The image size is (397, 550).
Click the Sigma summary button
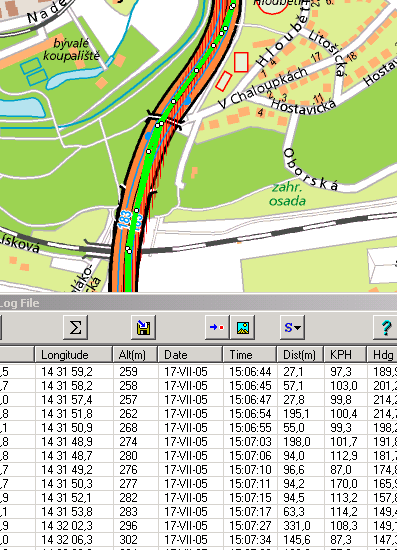[x=75, y=327]
